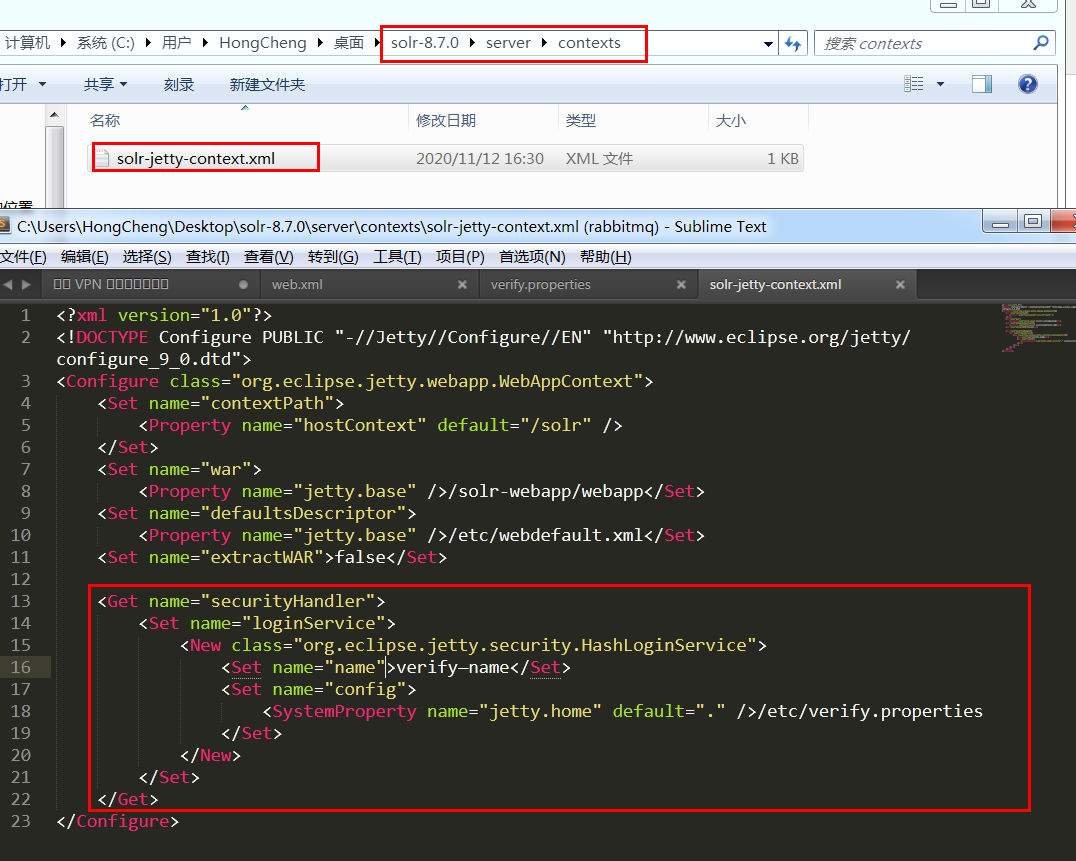Sort files by the 大小 column header

click(731, 121)
